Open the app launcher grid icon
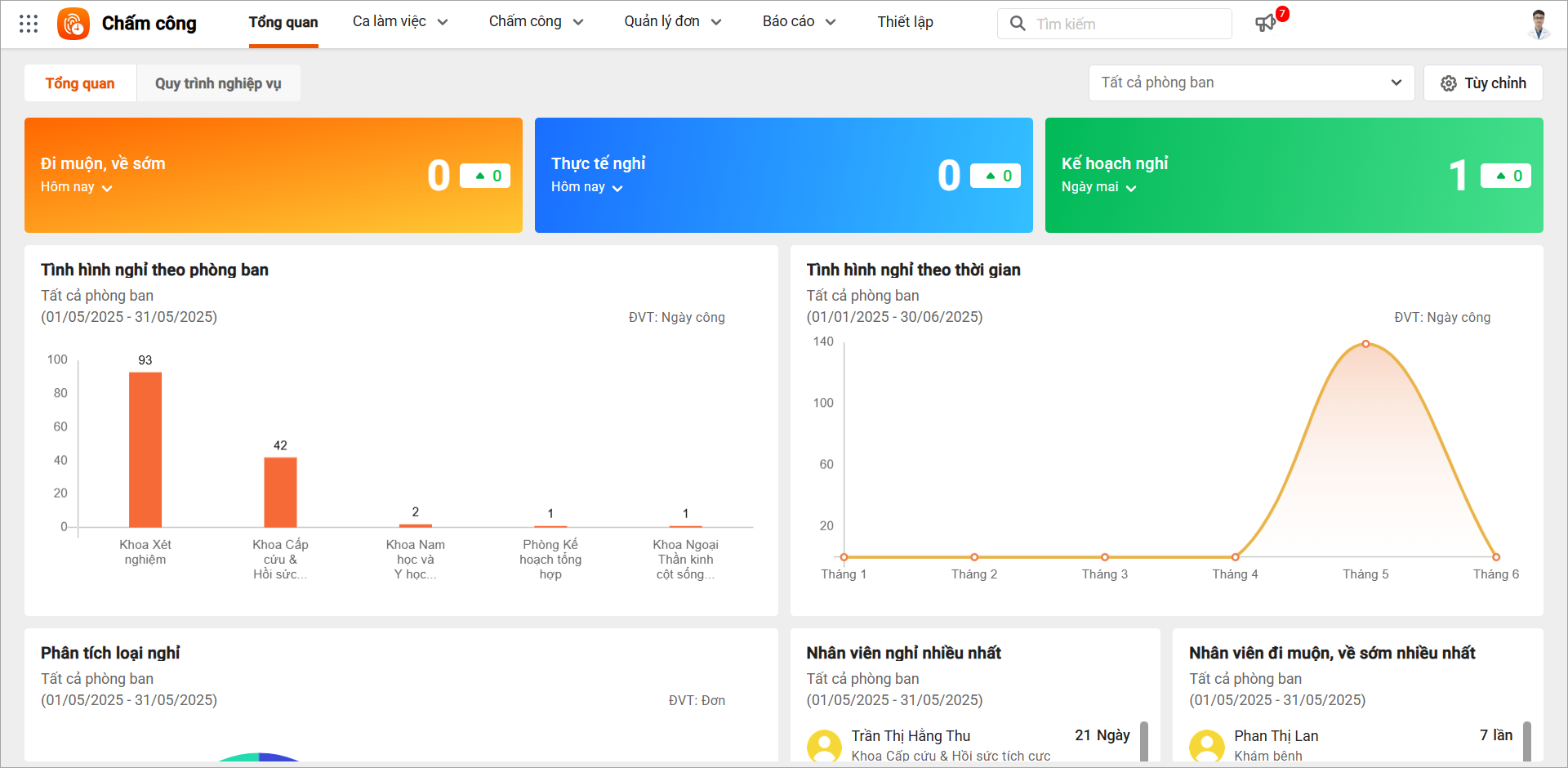 coord(29,24)
